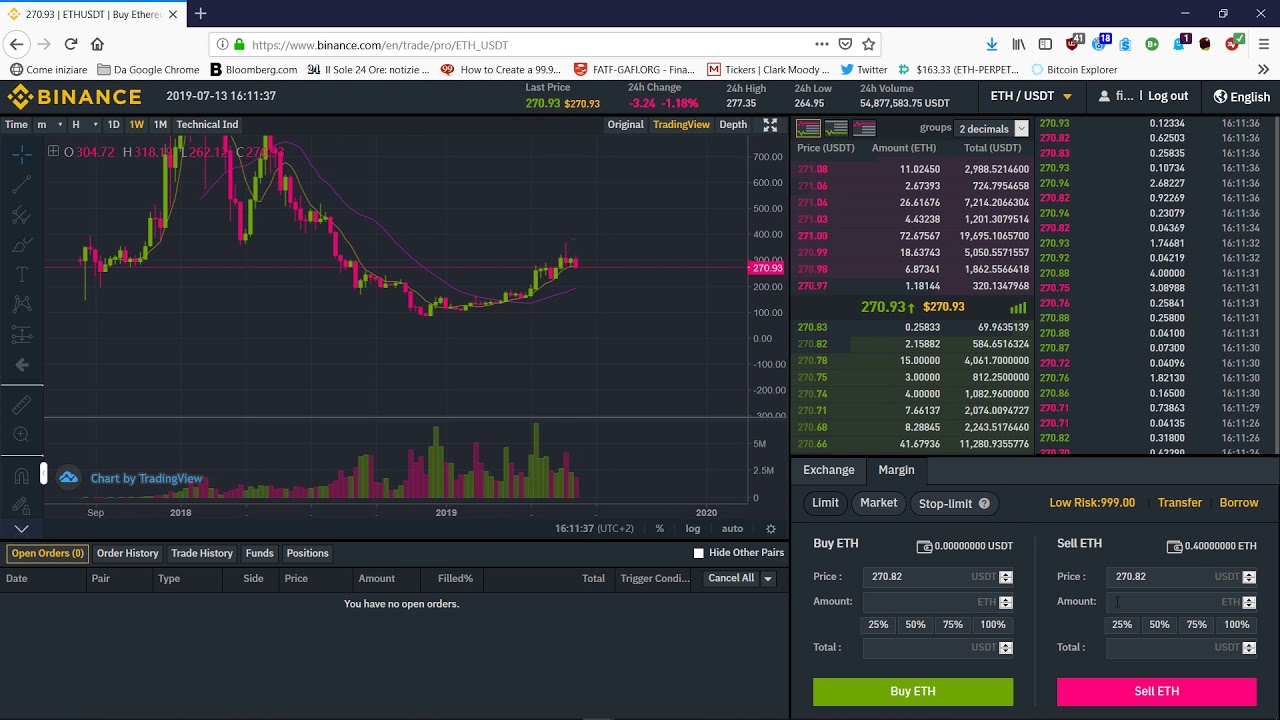
Task: Pick the trend line drawing tool
Action: [x=22, y=184]
